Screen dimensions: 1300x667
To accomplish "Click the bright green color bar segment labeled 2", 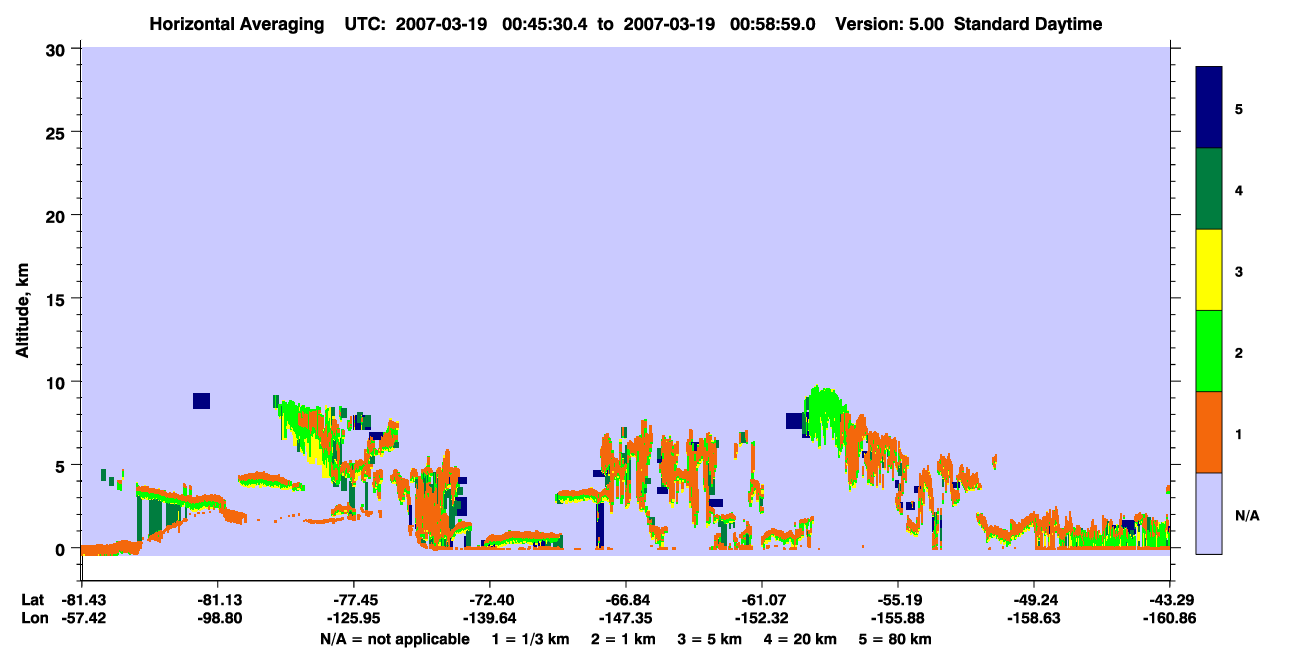I will click(1209, 351).
